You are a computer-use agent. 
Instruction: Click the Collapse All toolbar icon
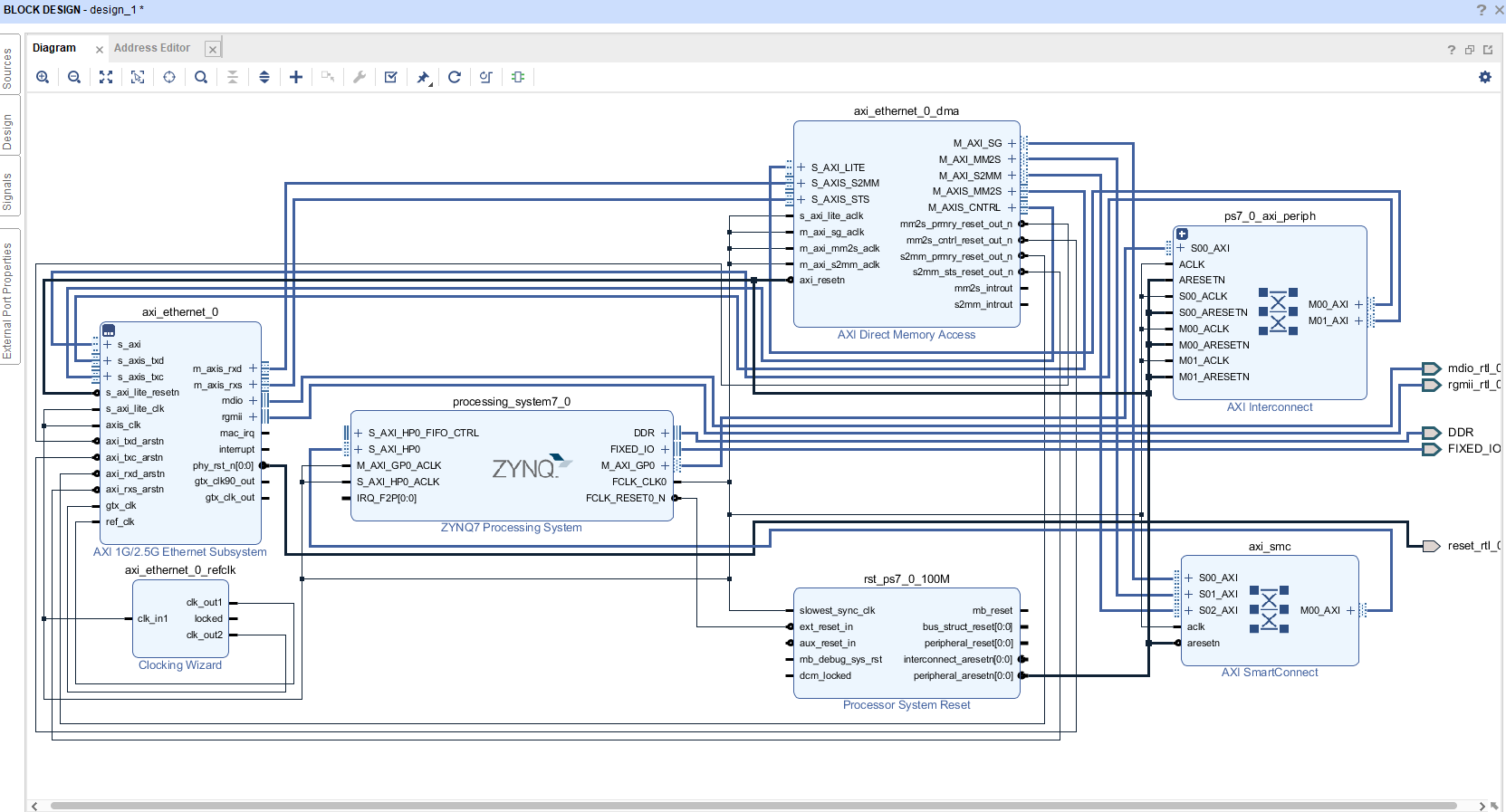(x=233, y=77)
